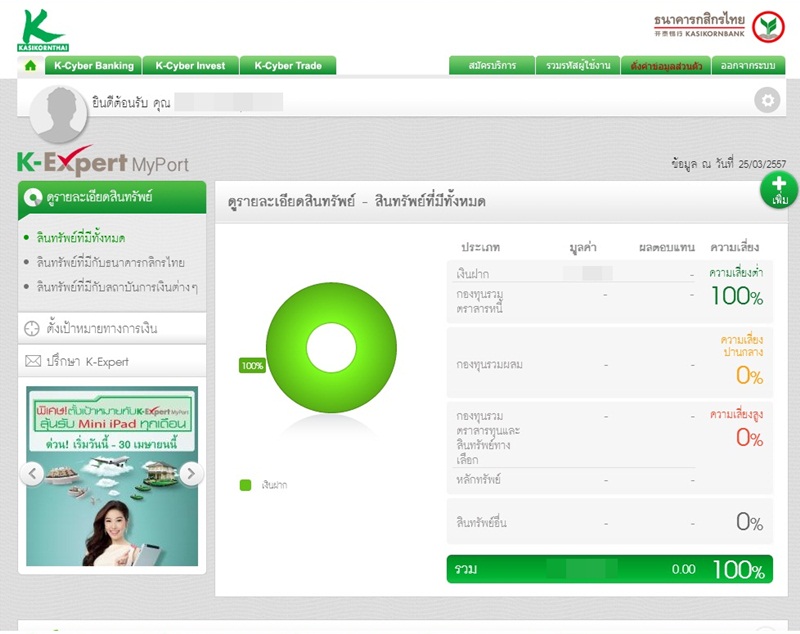This screenshot has height=634, width=800.
Task: Click the มูลค่า column header
Action: [x=583, y=247]
